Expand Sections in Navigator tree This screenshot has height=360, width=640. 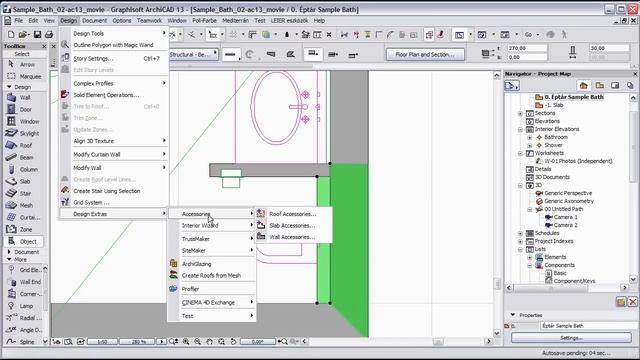coord(520,113)
